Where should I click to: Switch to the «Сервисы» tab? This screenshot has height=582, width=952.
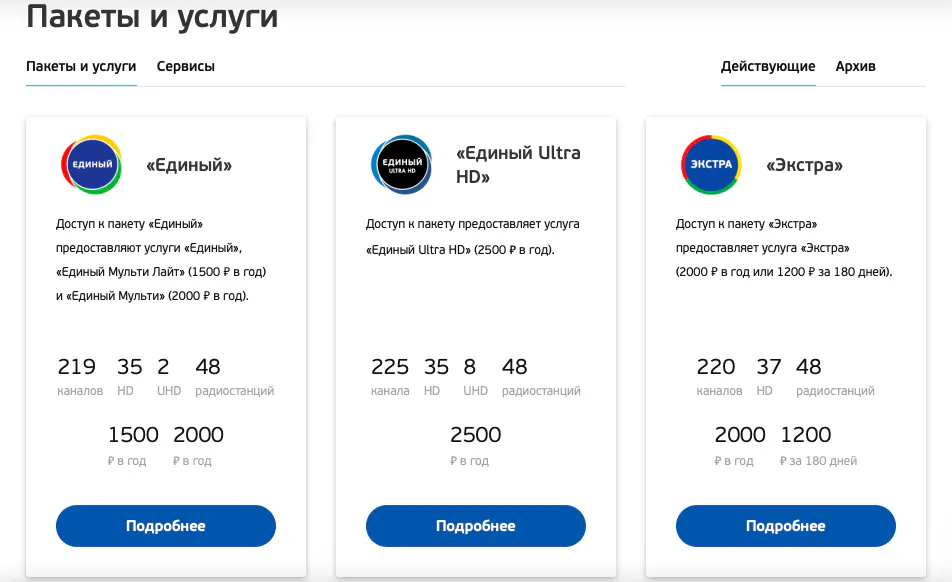186,67
